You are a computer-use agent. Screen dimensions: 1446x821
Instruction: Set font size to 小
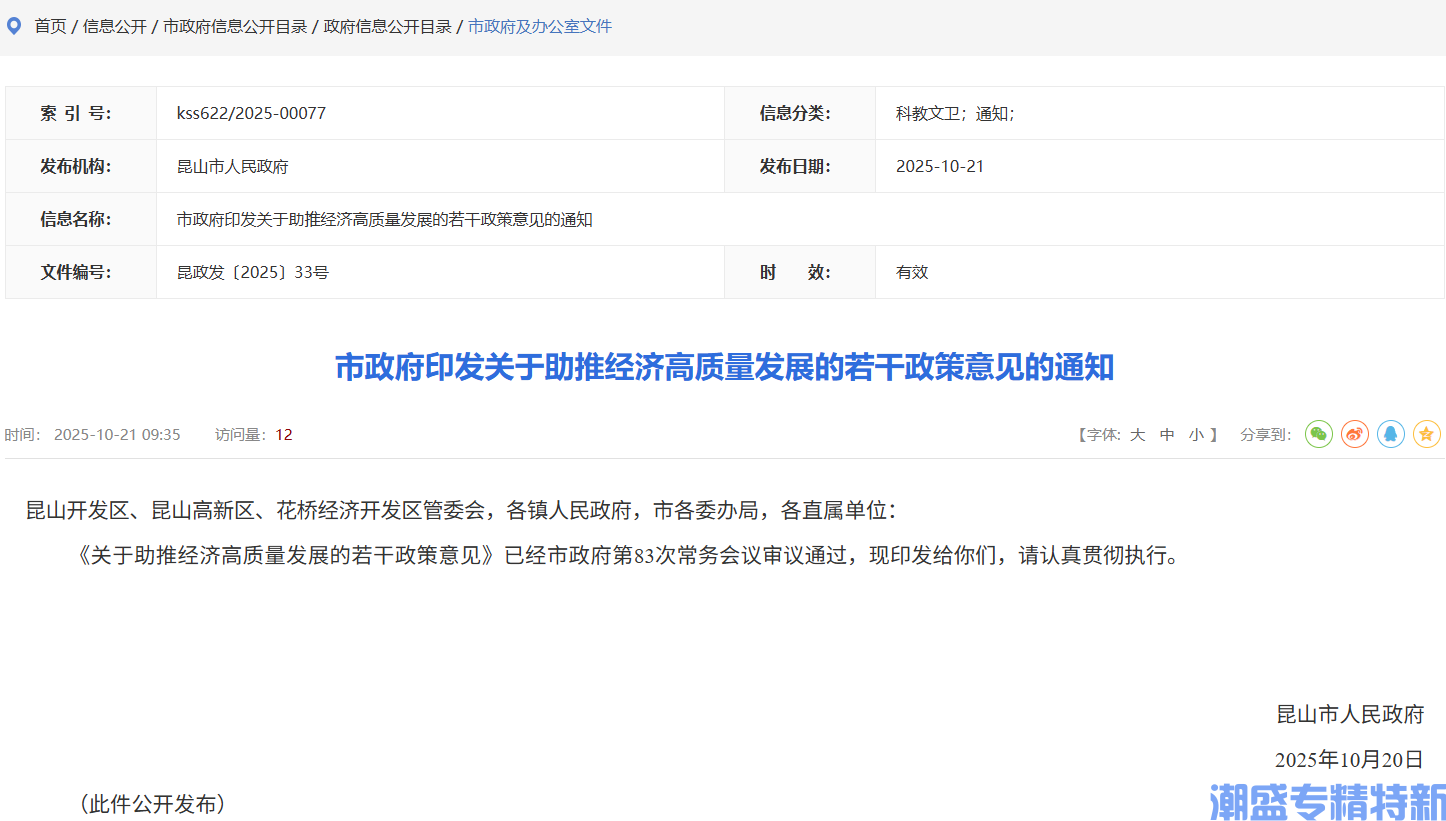(1195, 434)
